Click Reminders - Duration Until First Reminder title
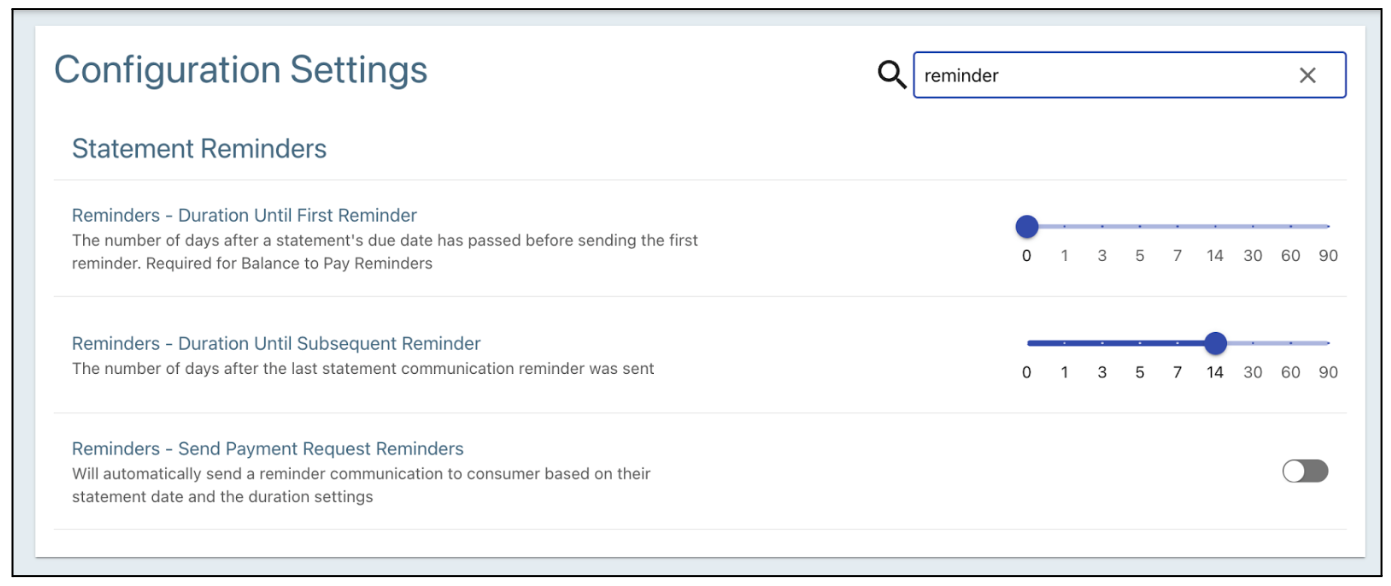The width and height of the screenshot is (1391, 586). coord(244,215)
